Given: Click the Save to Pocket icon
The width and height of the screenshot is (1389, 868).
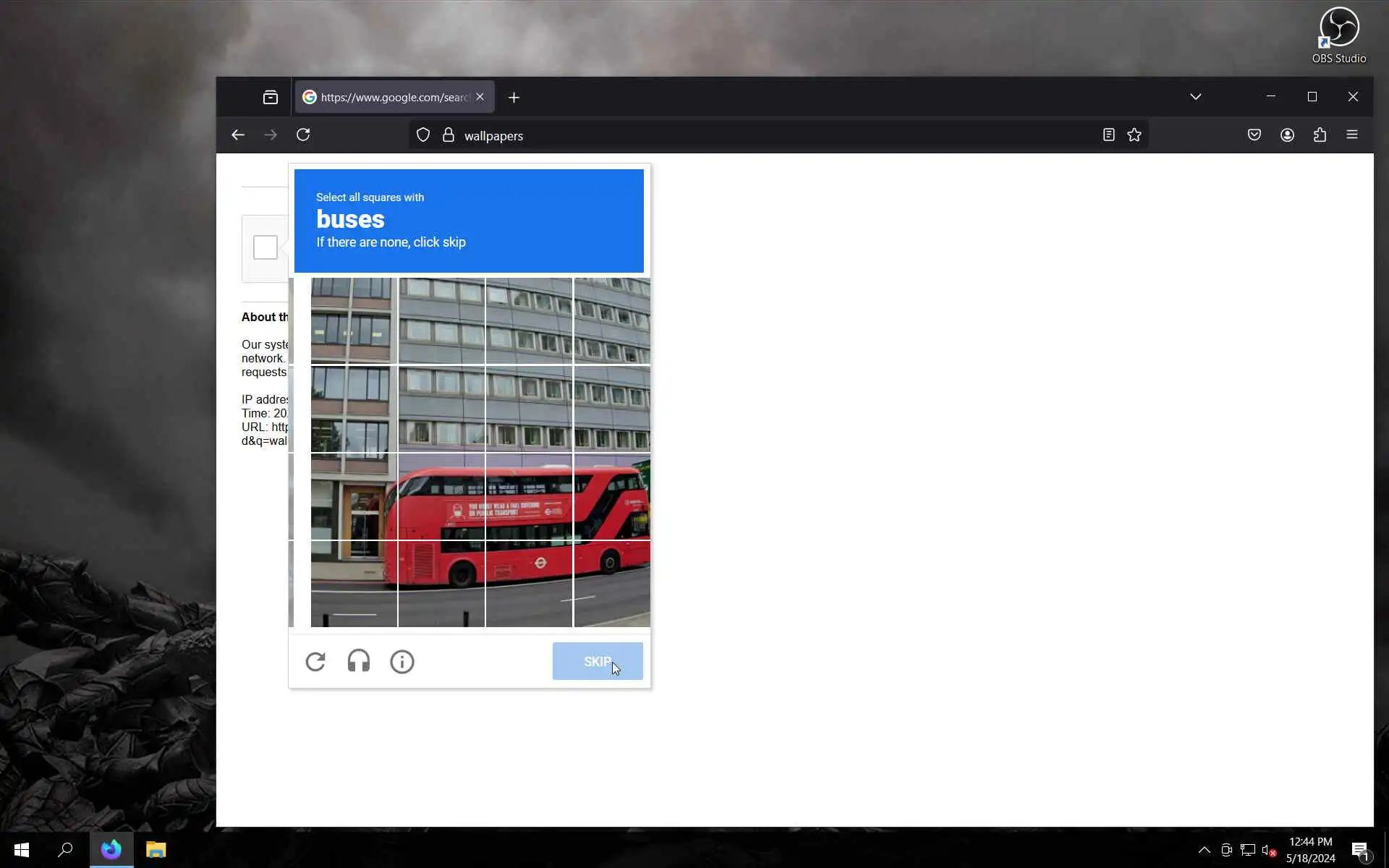Looking at the screenshot, I should 1254,135.
